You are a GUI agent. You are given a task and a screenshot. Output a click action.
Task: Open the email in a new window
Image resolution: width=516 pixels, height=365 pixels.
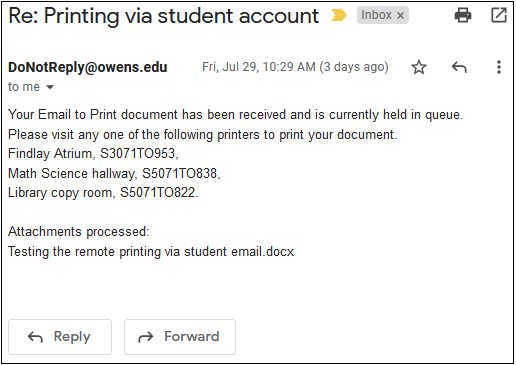[499, 15]
